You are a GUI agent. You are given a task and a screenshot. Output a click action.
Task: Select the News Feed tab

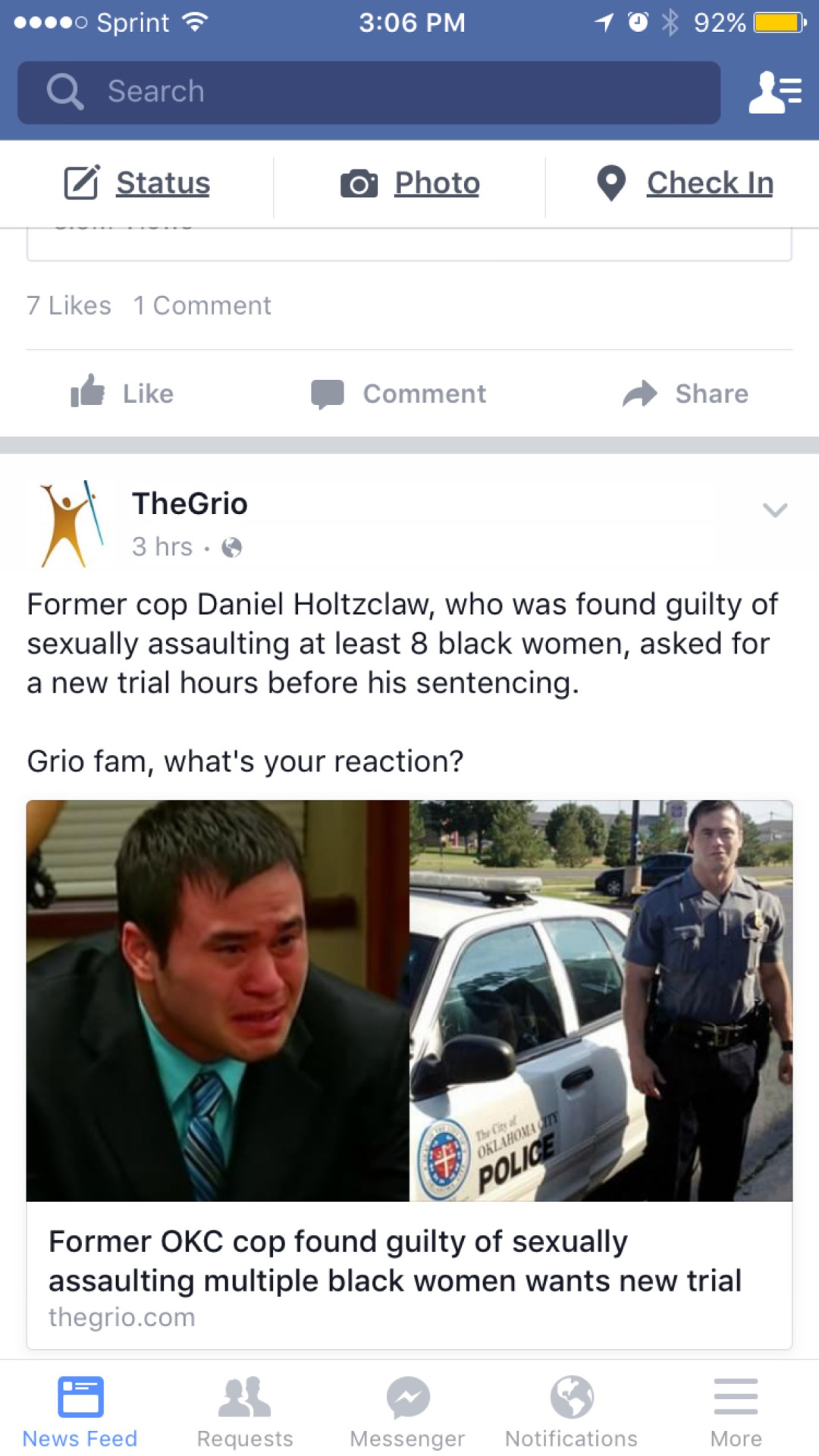(x=80, y=1412)
